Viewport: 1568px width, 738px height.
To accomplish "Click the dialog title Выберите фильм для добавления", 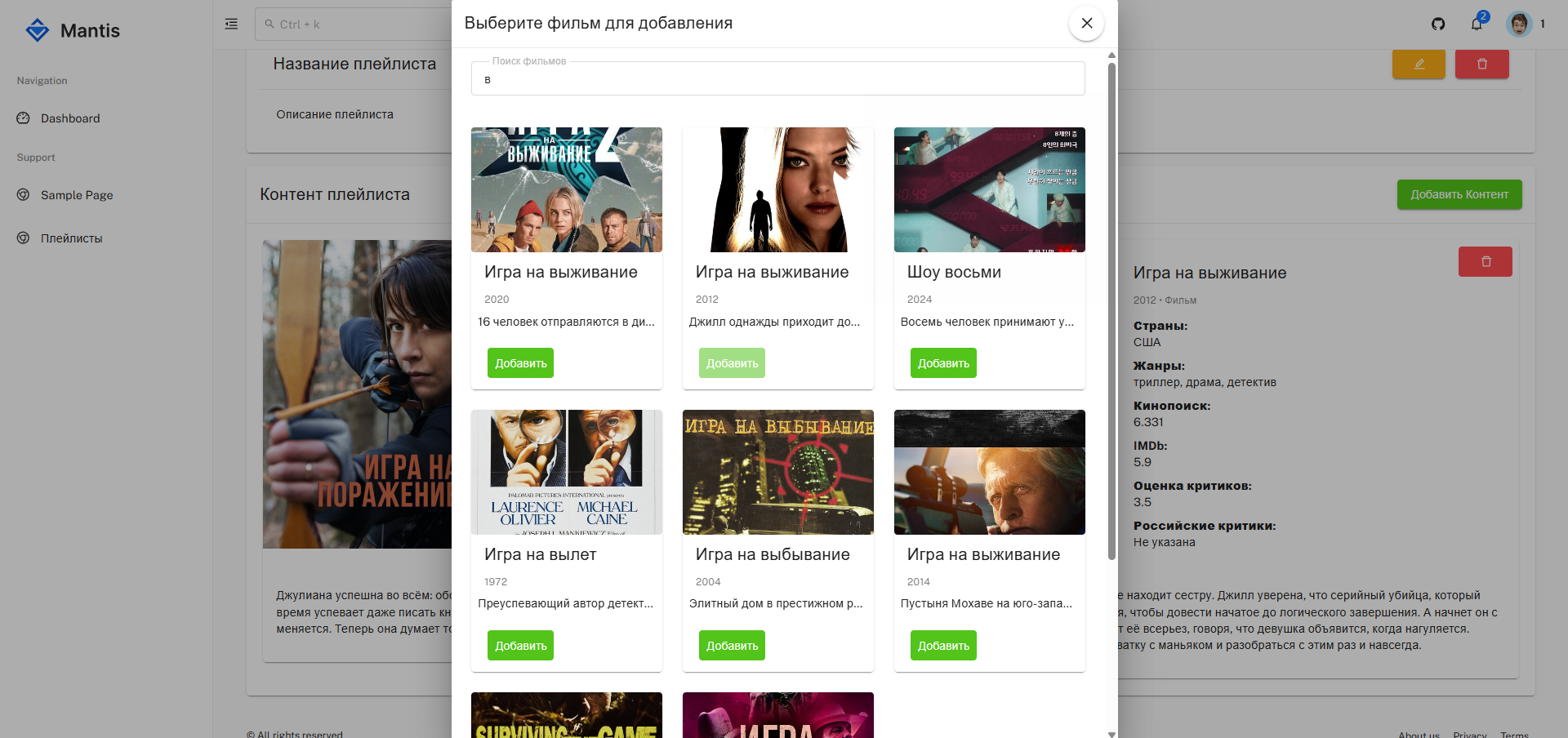I will coord(599,23).
